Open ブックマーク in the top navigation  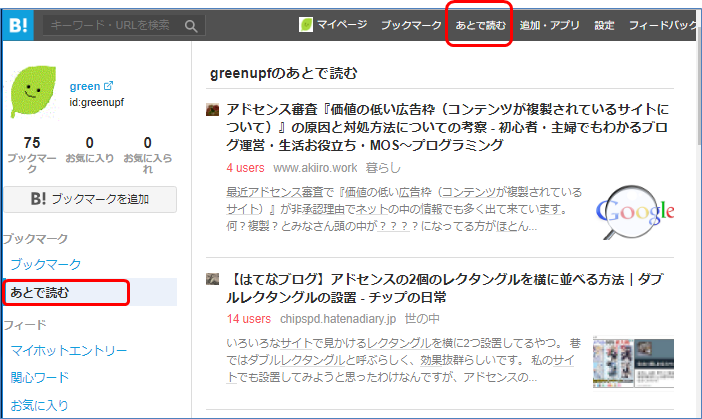pyautogui.click(x=411, y=25)
